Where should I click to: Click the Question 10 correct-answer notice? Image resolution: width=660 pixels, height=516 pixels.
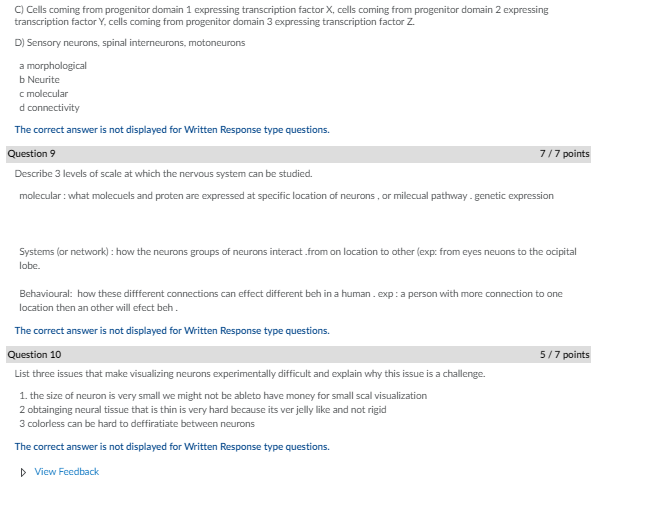[172, 447]
